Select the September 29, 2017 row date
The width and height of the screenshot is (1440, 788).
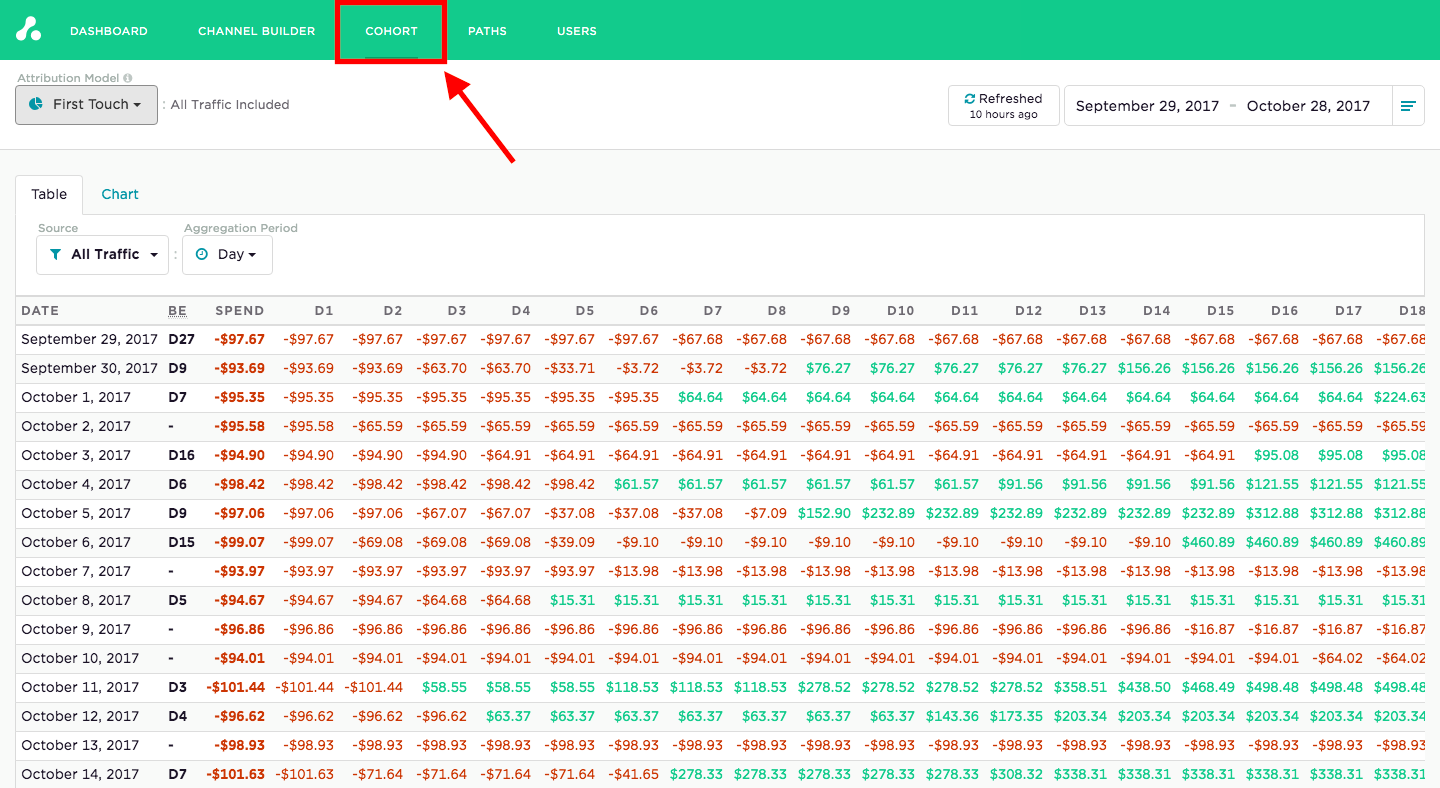point(90,339)
